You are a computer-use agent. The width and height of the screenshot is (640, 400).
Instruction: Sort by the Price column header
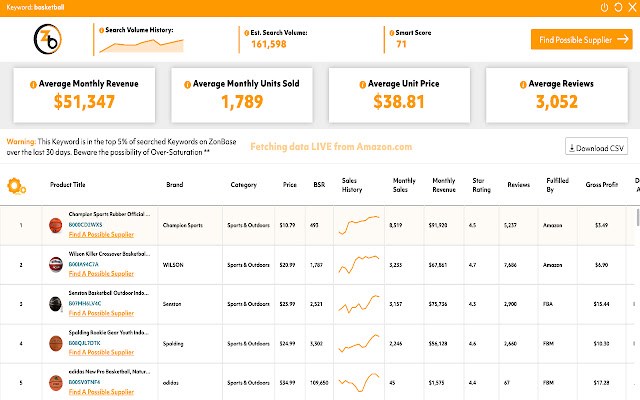click(x=289, y=185)
